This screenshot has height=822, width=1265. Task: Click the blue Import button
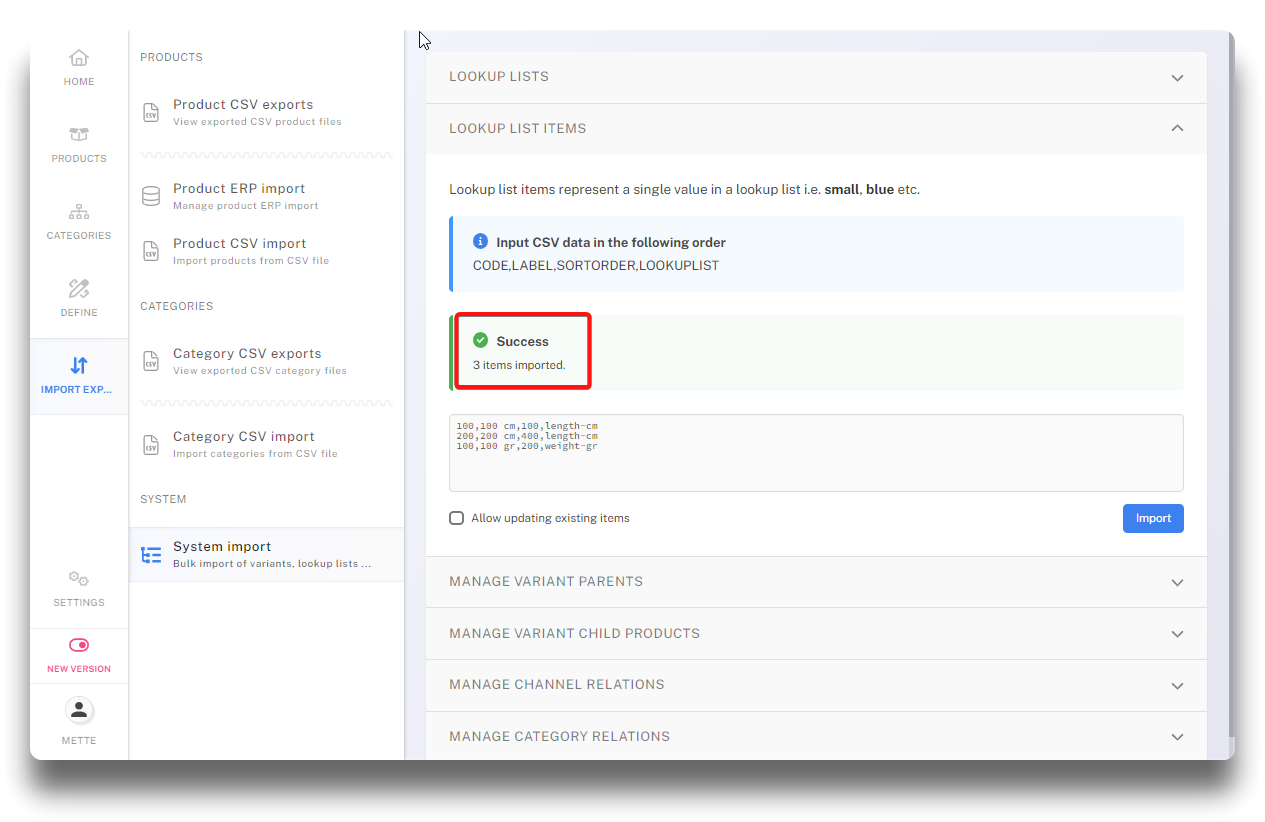point(1152,518)
